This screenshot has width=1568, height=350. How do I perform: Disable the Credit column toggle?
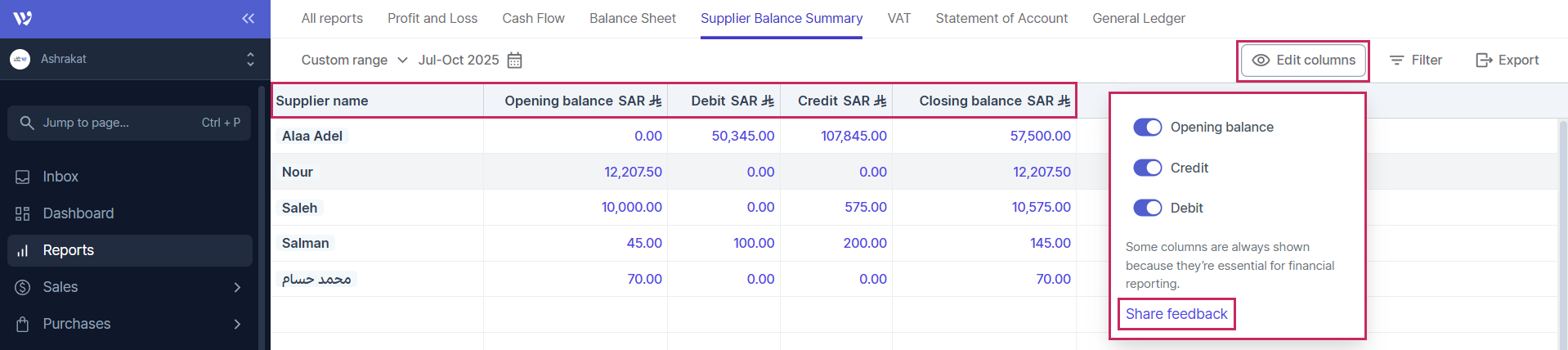click(x=1147, y=168)
